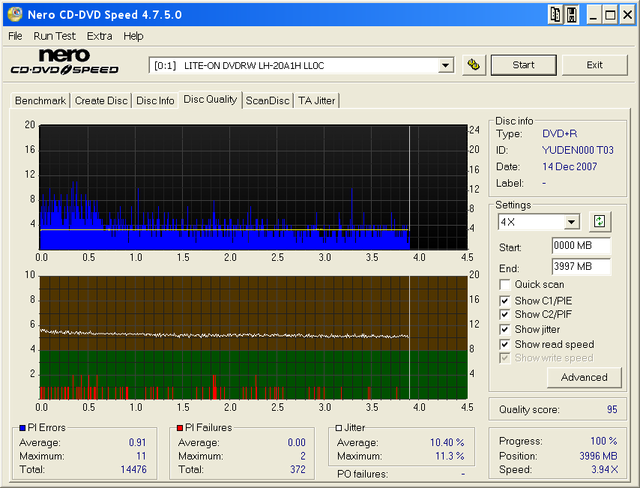Click the Exit button
The height and width of the screenshot is (488, 640).
tap(595, 65)
